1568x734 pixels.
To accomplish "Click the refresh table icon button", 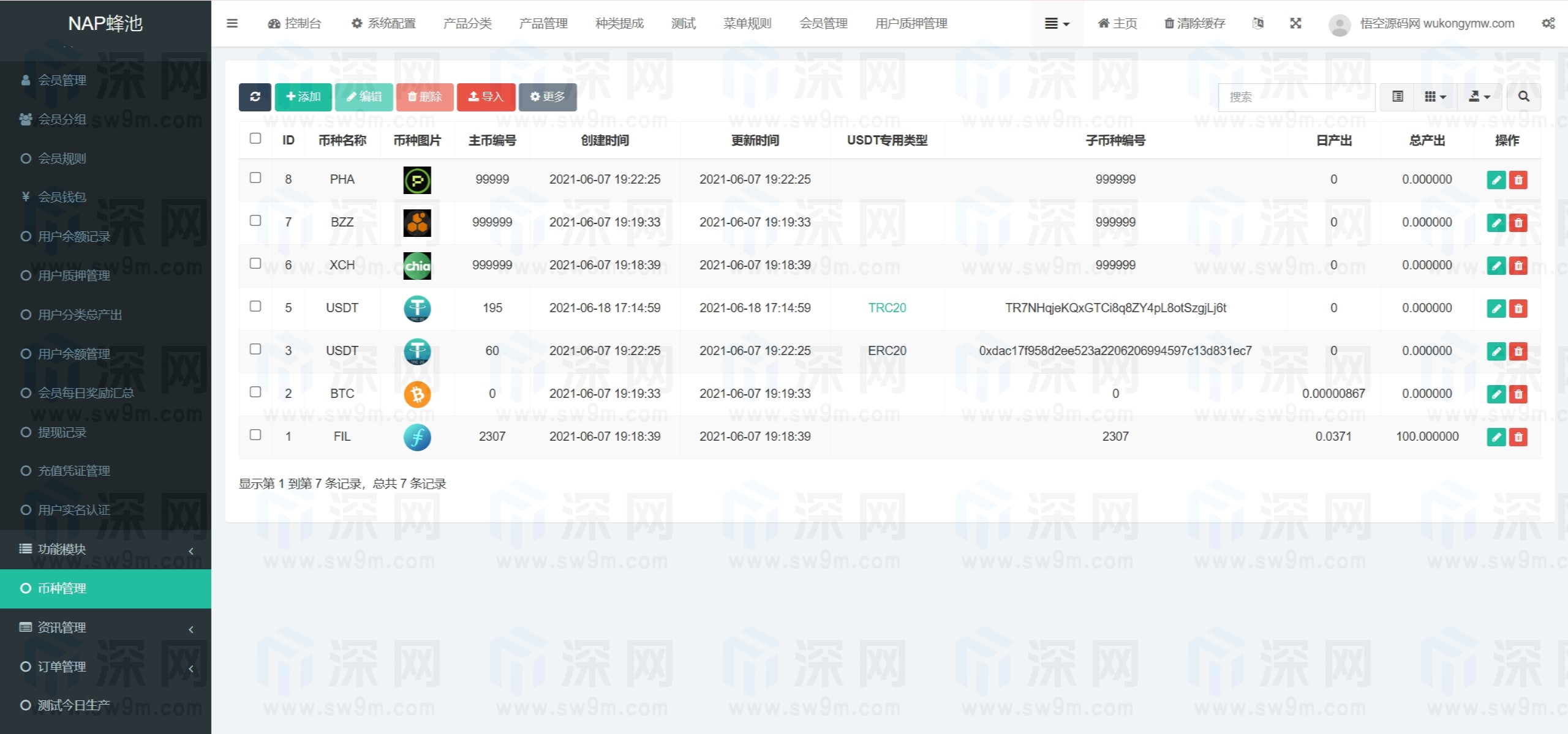I will pyautogui.click(x=255, y=97).
